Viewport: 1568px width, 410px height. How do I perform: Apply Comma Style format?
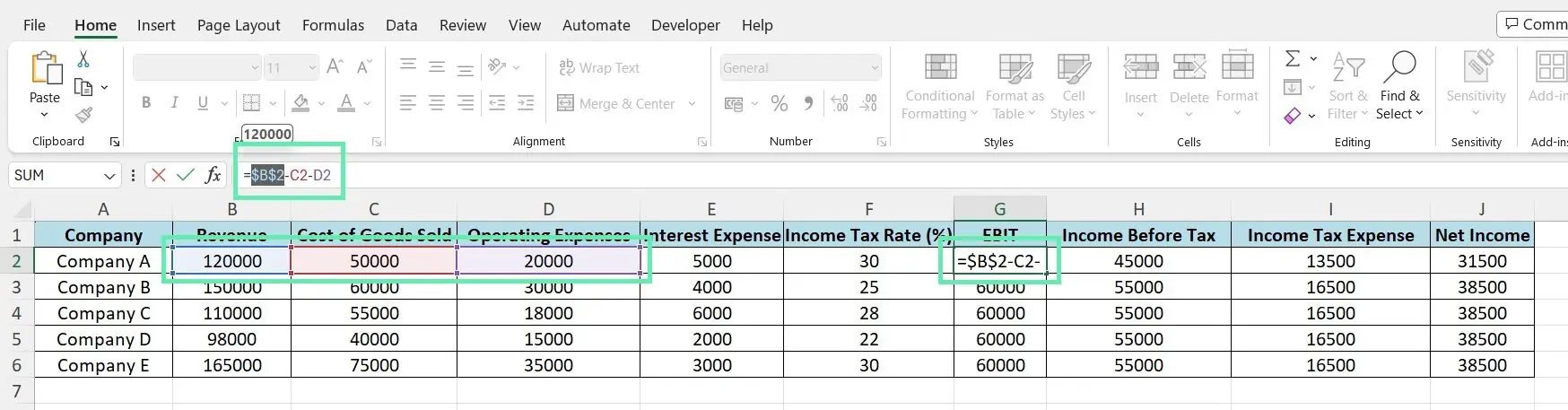[x=808, y=104]
